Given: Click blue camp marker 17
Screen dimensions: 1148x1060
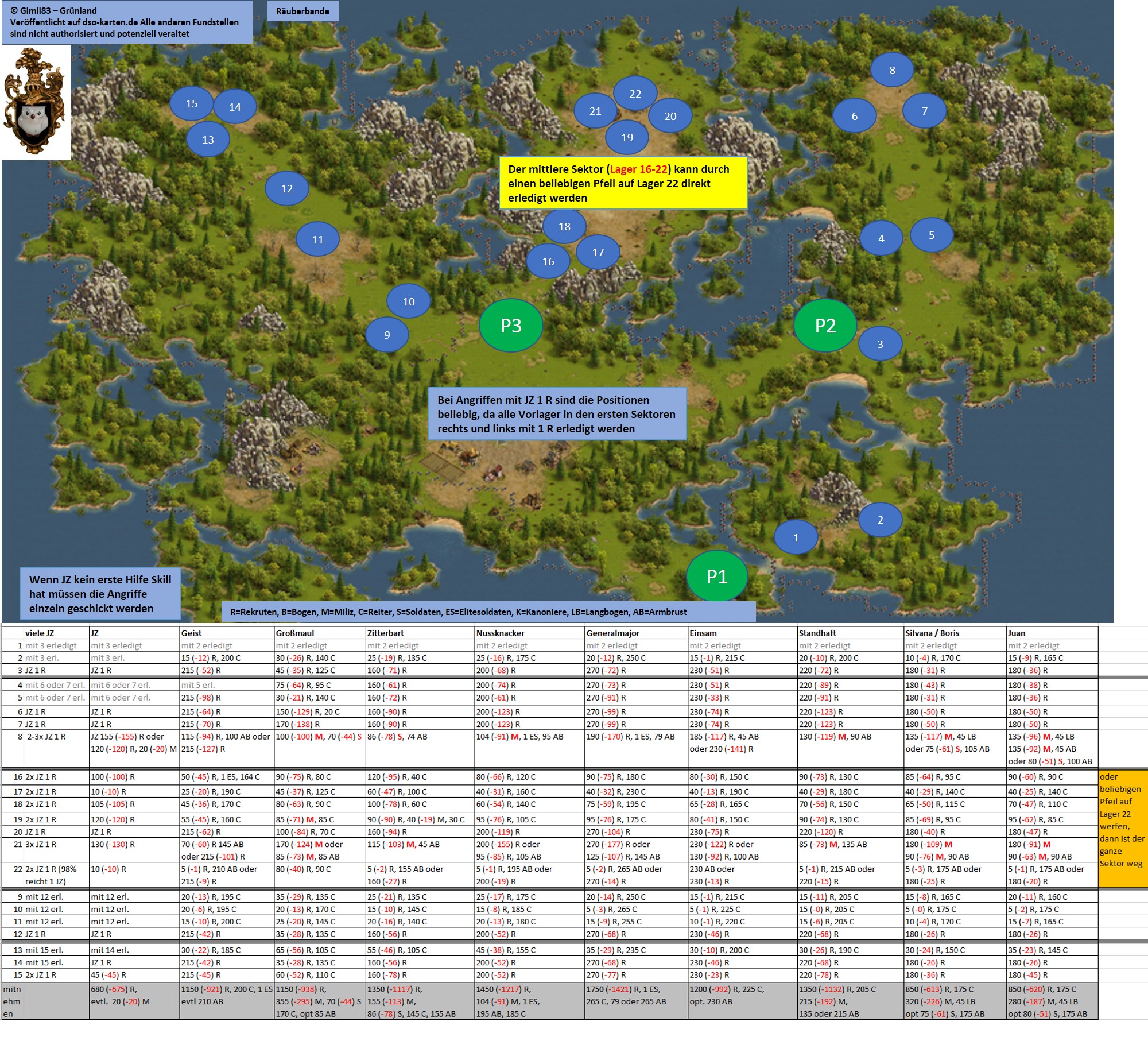Looking at the screenshot, I should tap(598, 252).
